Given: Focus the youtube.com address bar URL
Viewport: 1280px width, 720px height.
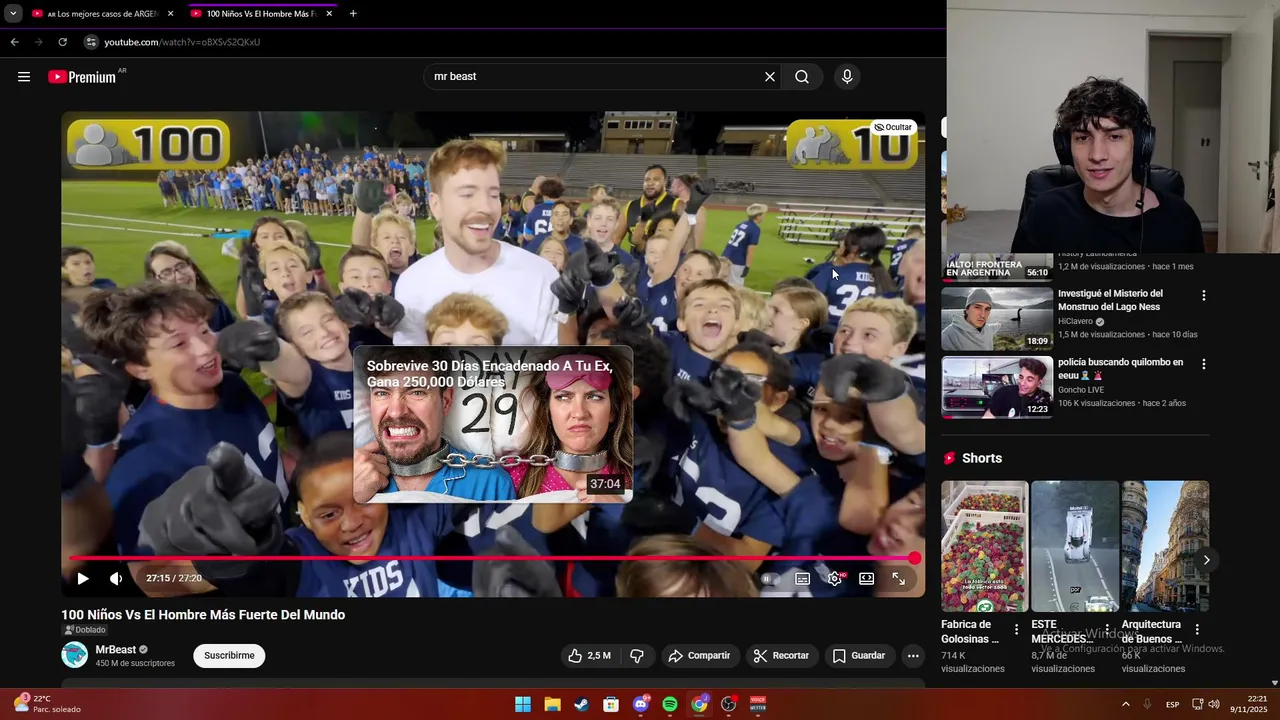Looking at the screenshot, I should (x=182, y=42).
